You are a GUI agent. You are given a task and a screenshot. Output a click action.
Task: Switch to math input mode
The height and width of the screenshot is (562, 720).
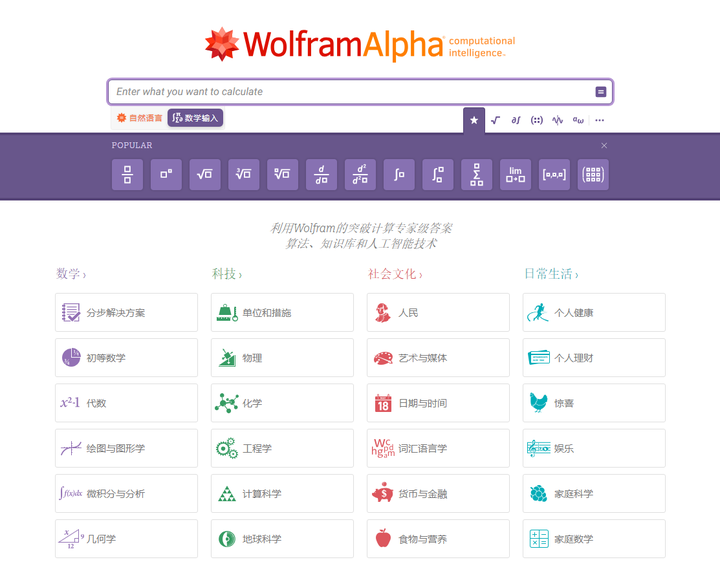[195, 118]
